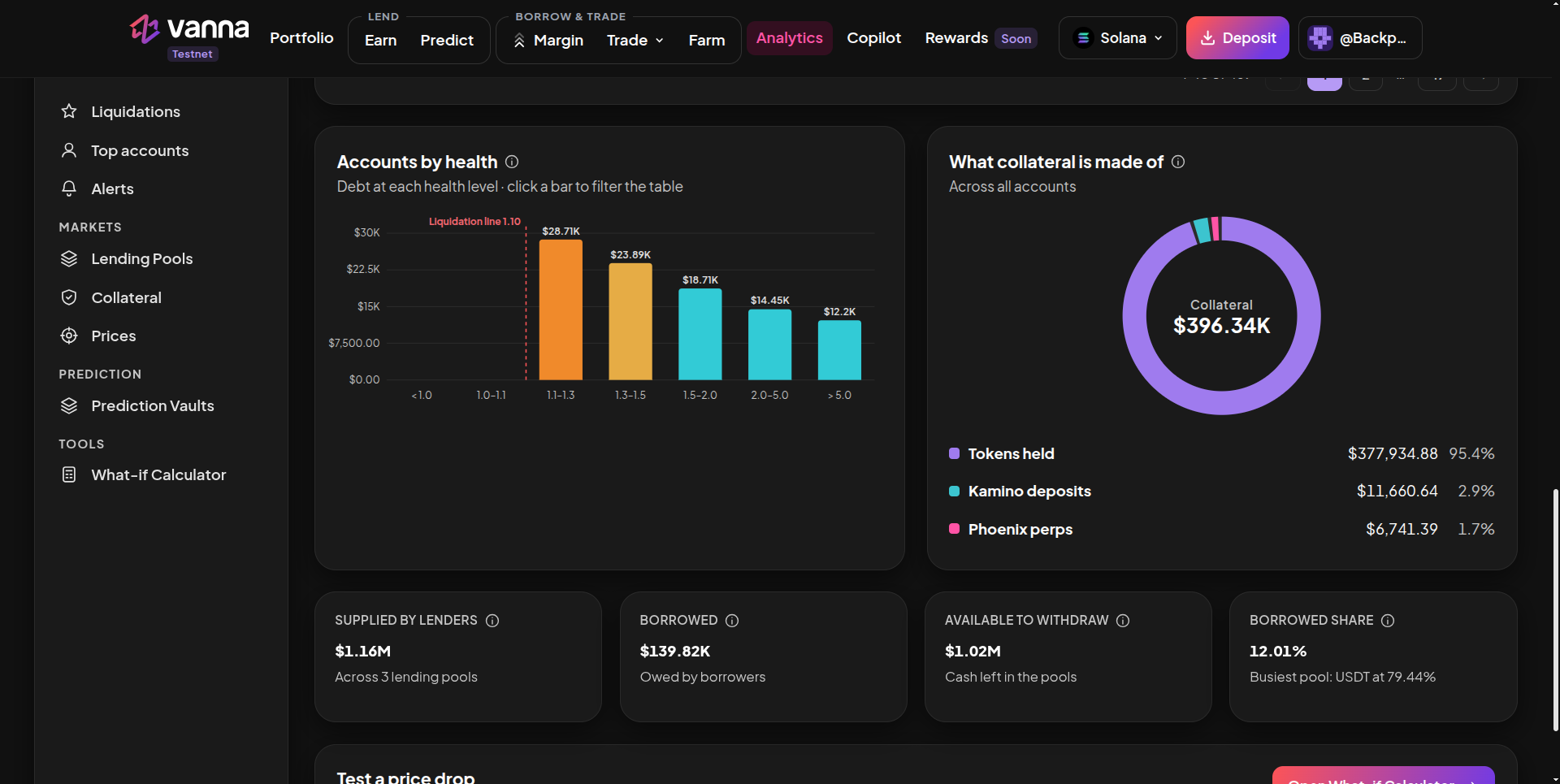
Task: Click the Backpack wallet avatar icon
Action: click(x=1320, y=38)
